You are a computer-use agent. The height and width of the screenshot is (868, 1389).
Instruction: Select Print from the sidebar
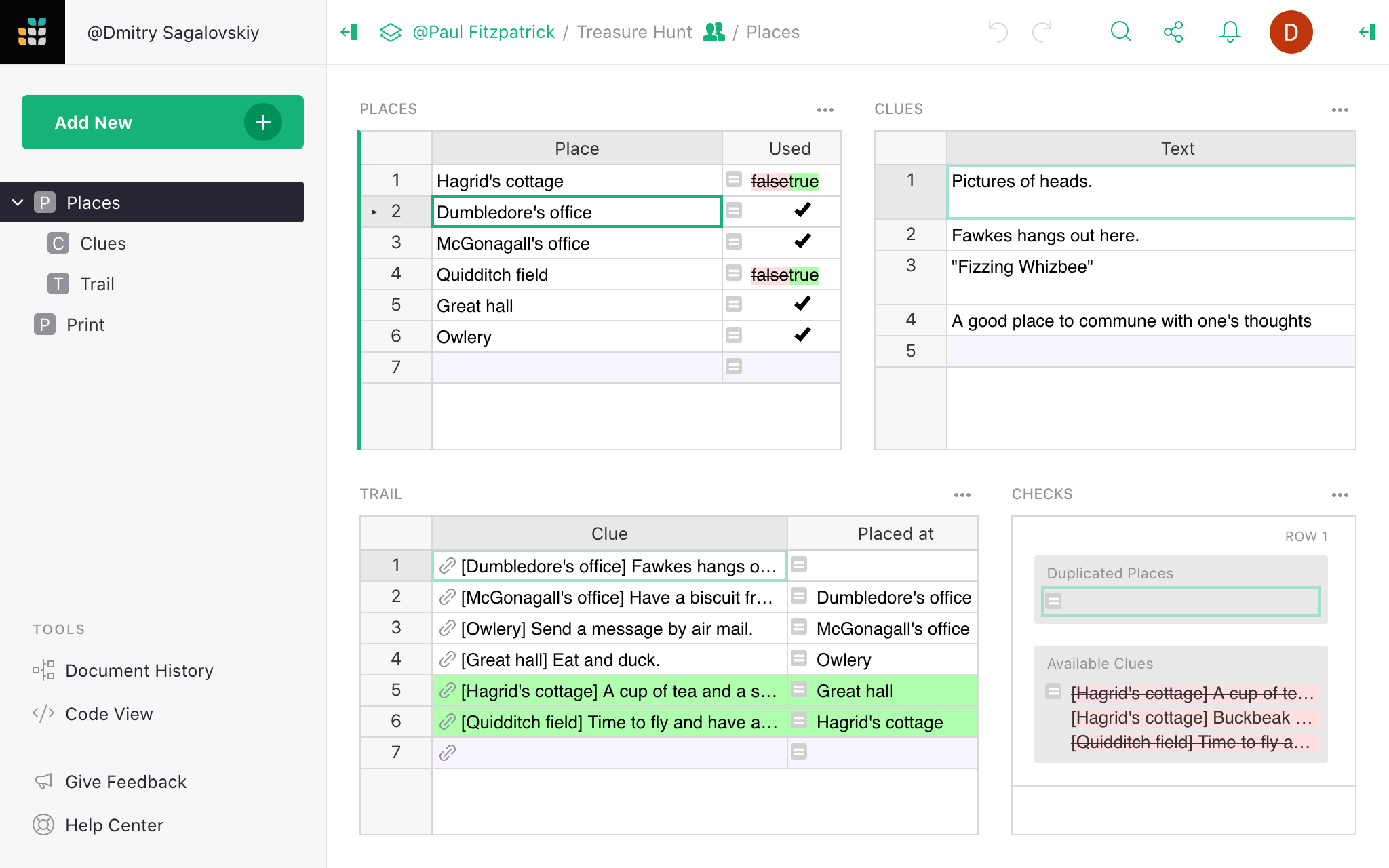(x=85, y=324)
